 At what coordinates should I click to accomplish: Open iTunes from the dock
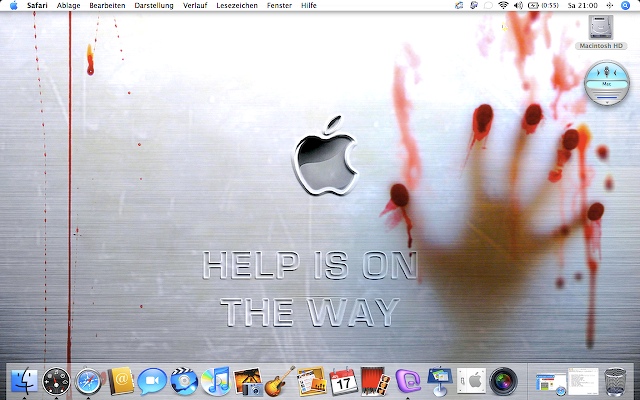point(215,380)
